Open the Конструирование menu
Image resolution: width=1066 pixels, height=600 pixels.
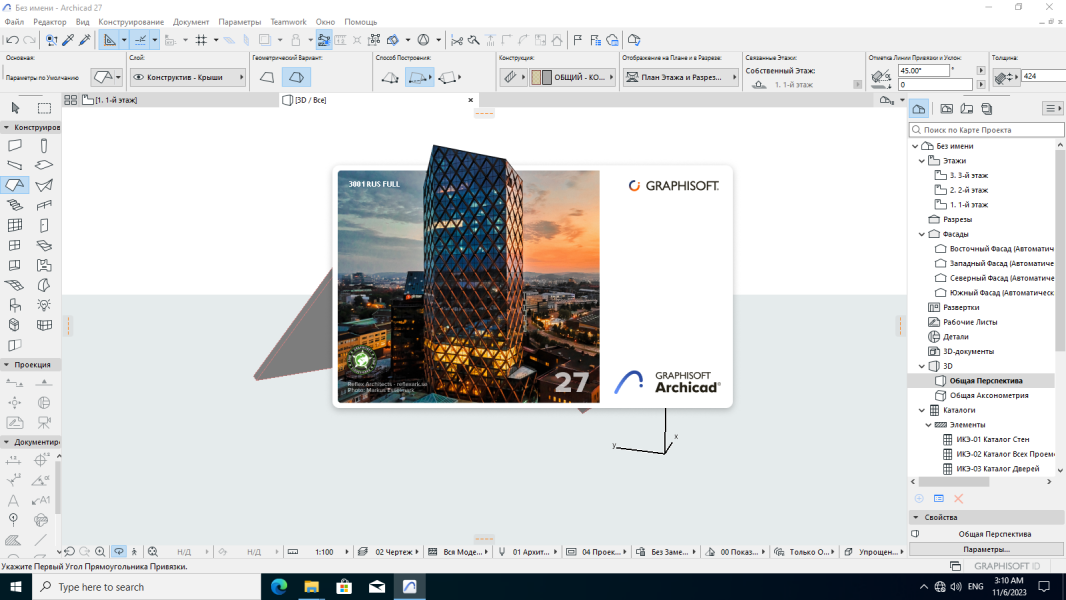coord(131,22)
